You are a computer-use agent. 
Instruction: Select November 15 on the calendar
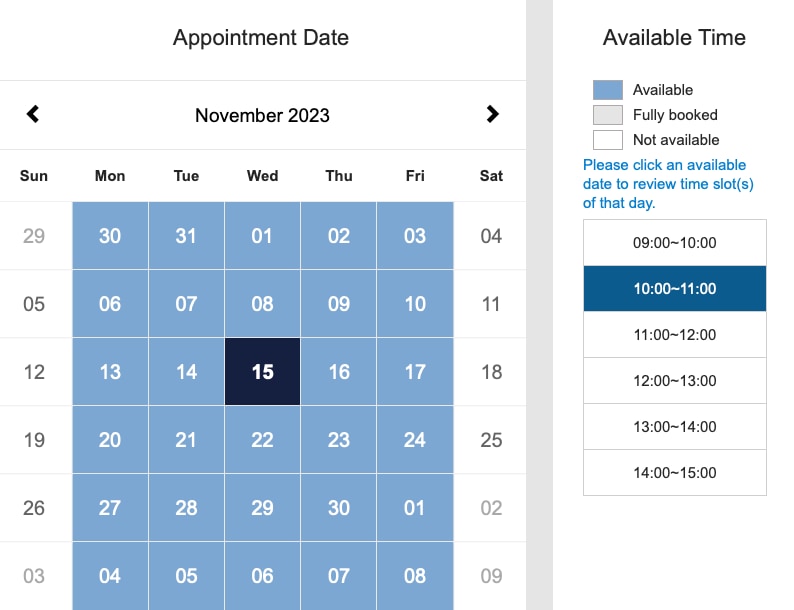coord(262,372)
